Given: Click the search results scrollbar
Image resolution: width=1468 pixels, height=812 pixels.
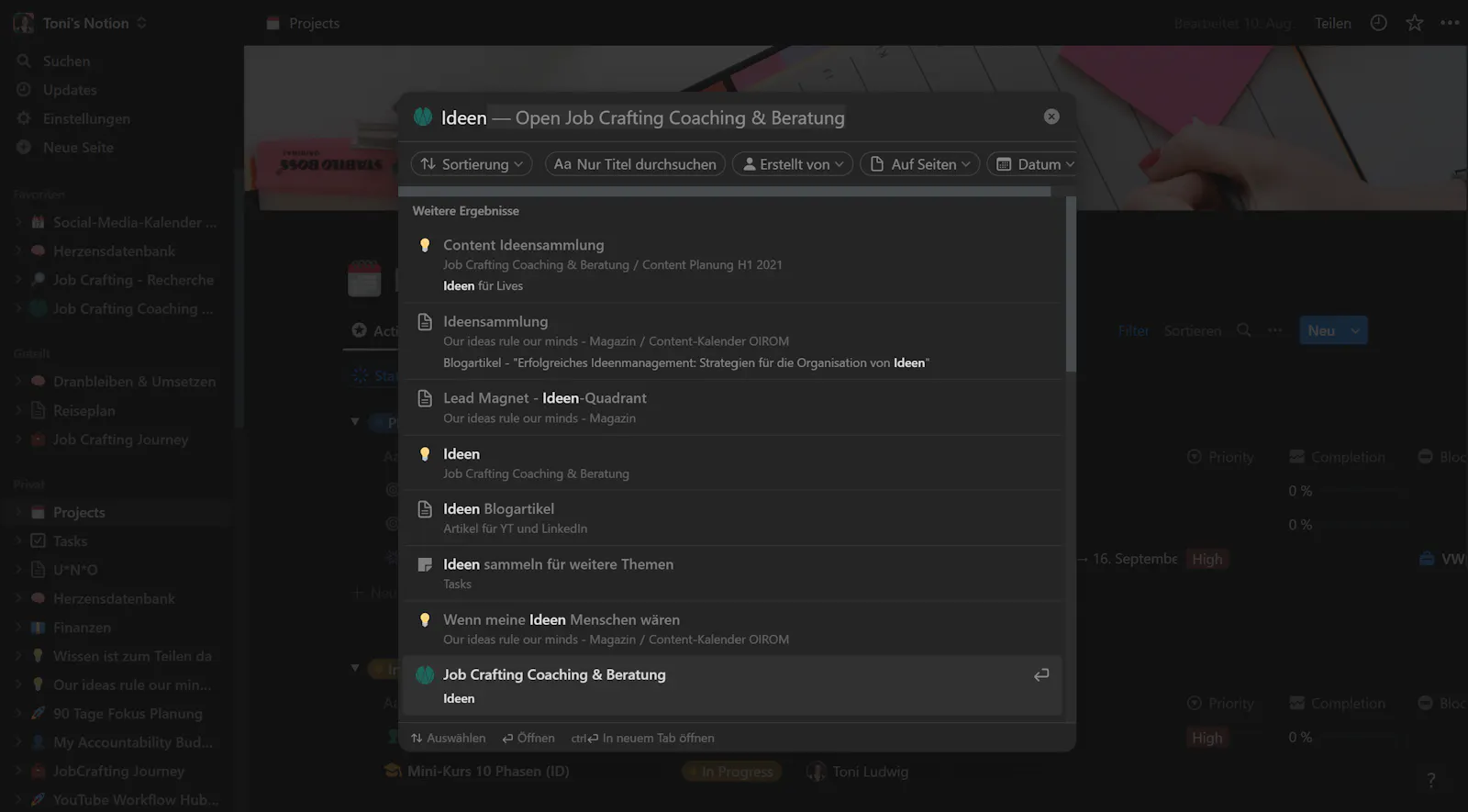Looking at the screenshot, I should tap(1070, 284).
